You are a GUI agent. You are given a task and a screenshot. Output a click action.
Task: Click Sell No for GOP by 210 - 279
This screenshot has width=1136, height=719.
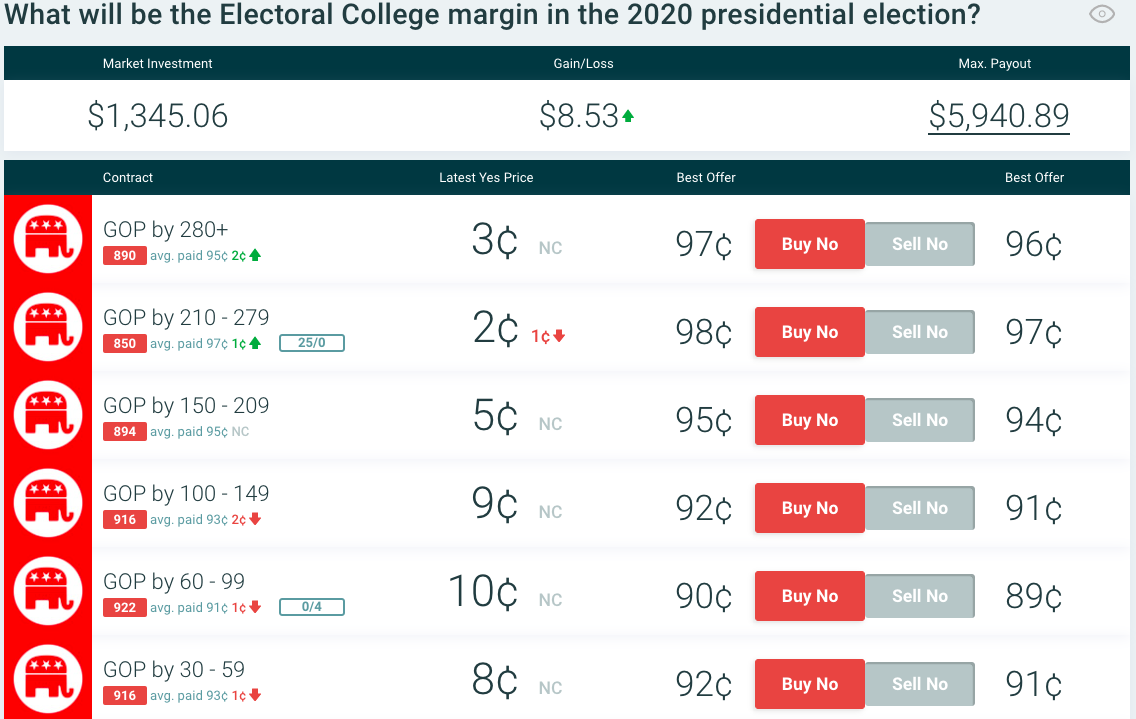click(919, 332)
